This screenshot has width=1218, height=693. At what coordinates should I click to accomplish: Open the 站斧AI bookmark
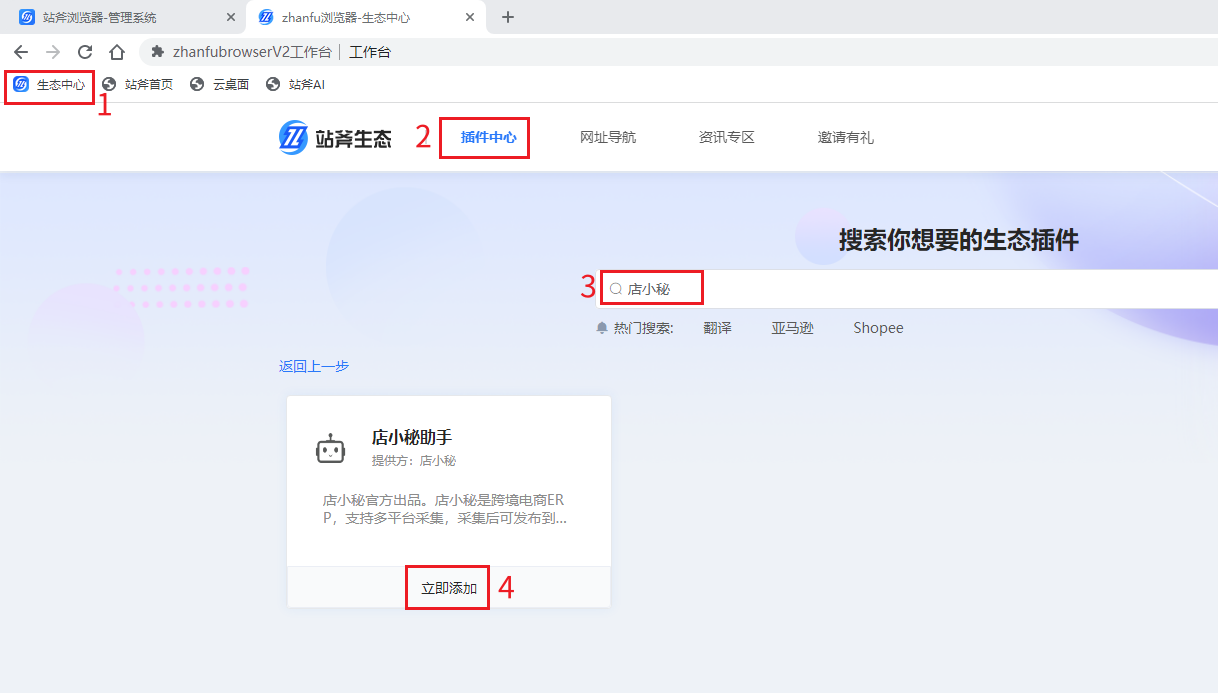[x=295, y=85]
